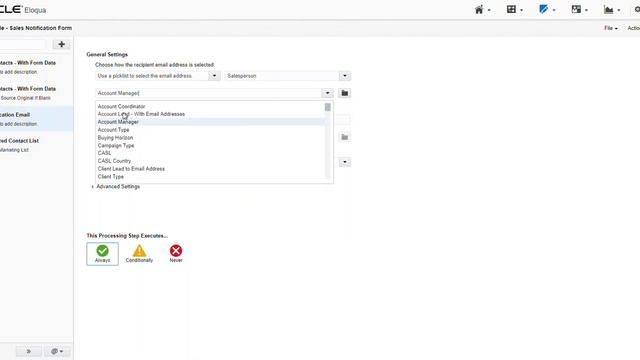Screen dimensions: 640x360
Task: Open the blue assets icon menu
Action: [547, 9]
